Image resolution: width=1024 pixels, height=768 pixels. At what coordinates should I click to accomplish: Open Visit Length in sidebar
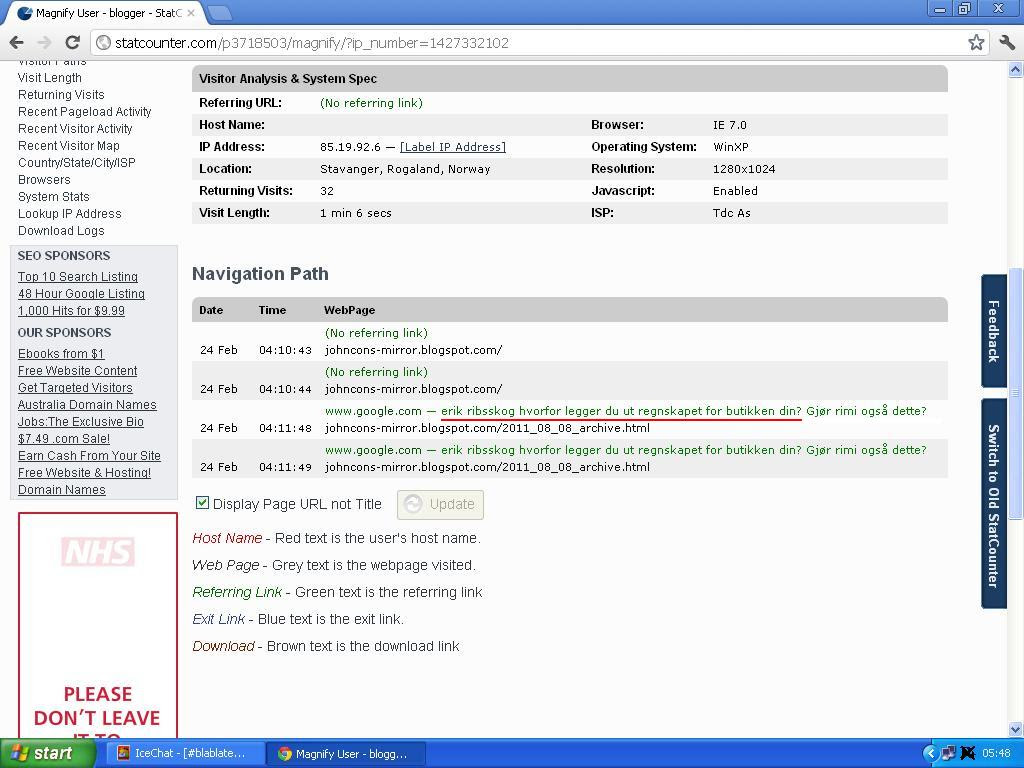coord(50,78)
